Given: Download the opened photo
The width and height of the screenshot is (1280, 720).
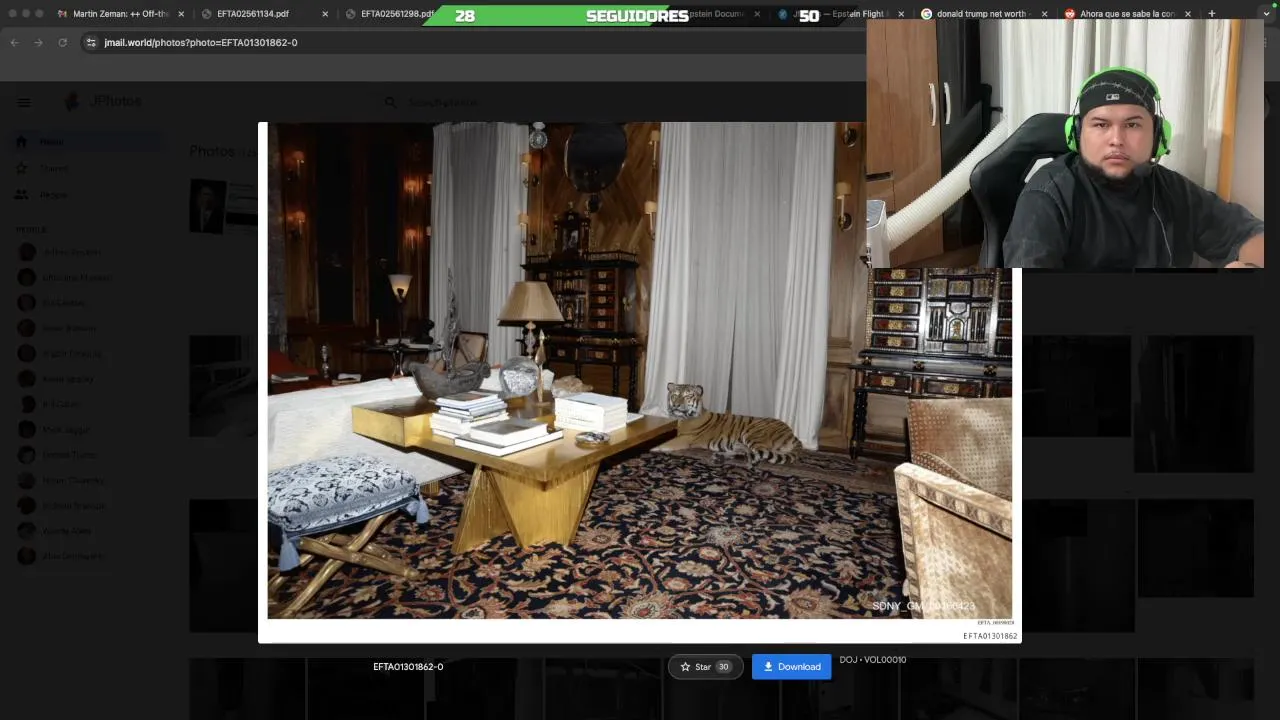Looking at the screenshot, I should point(791,667).
